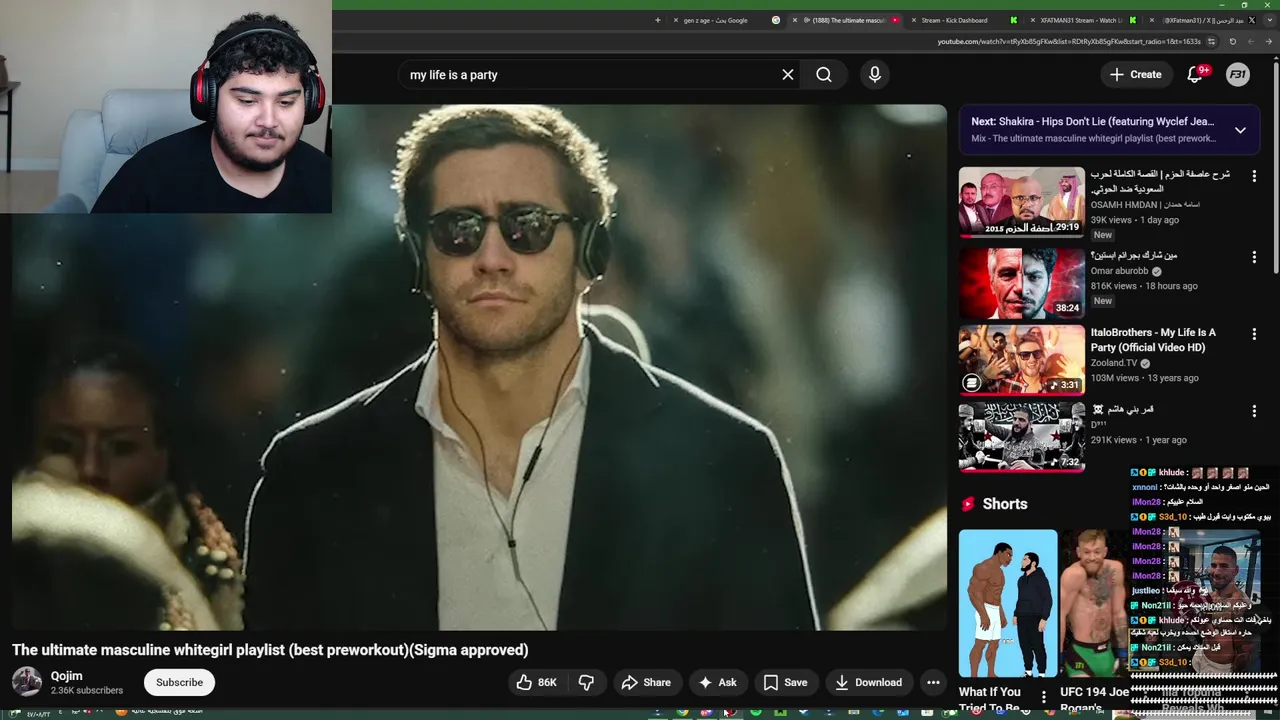Subscribe to the Qojim channel
The image size is (1280, 720).
[x=179, y=682]
